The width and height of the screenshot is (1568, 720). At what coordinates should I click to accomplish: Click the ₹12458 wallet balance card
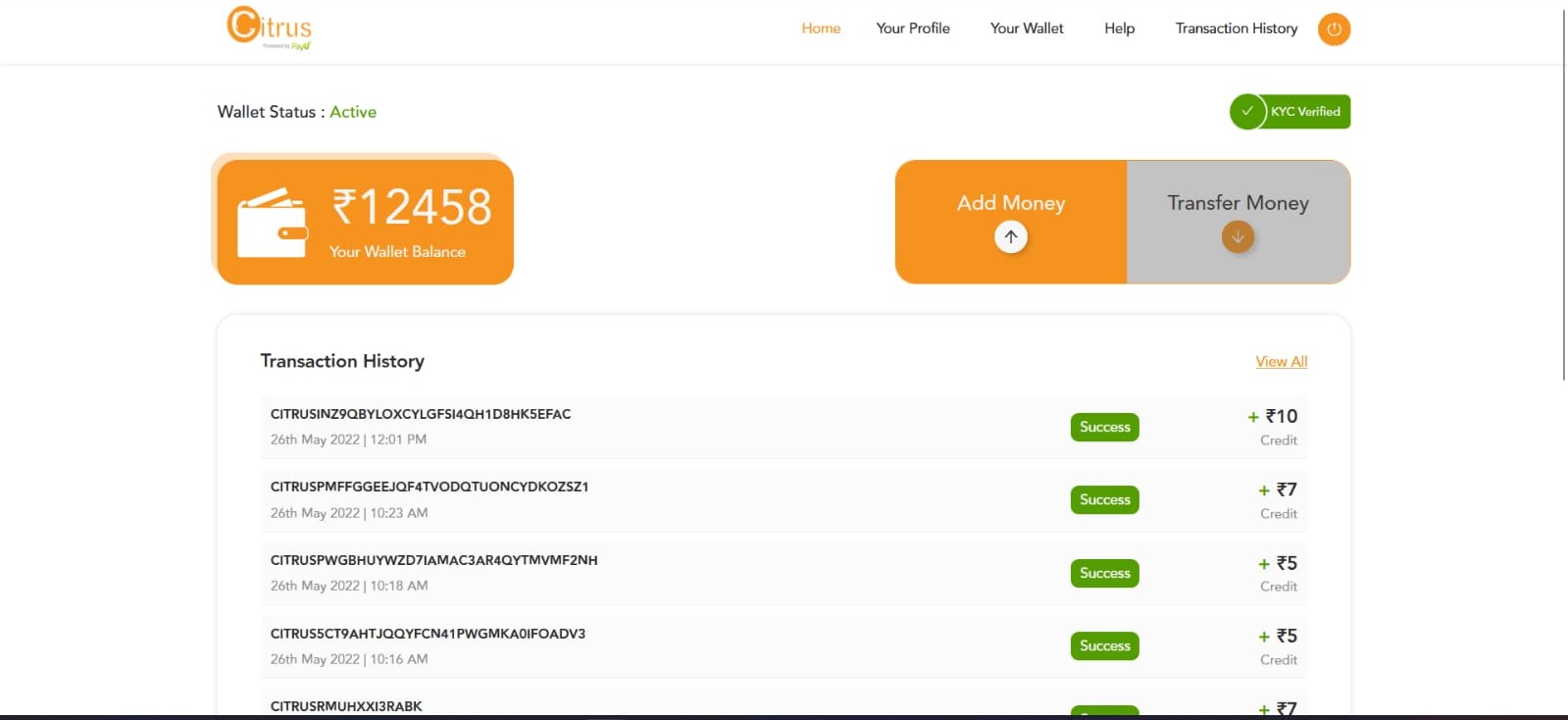pos(365,223)
